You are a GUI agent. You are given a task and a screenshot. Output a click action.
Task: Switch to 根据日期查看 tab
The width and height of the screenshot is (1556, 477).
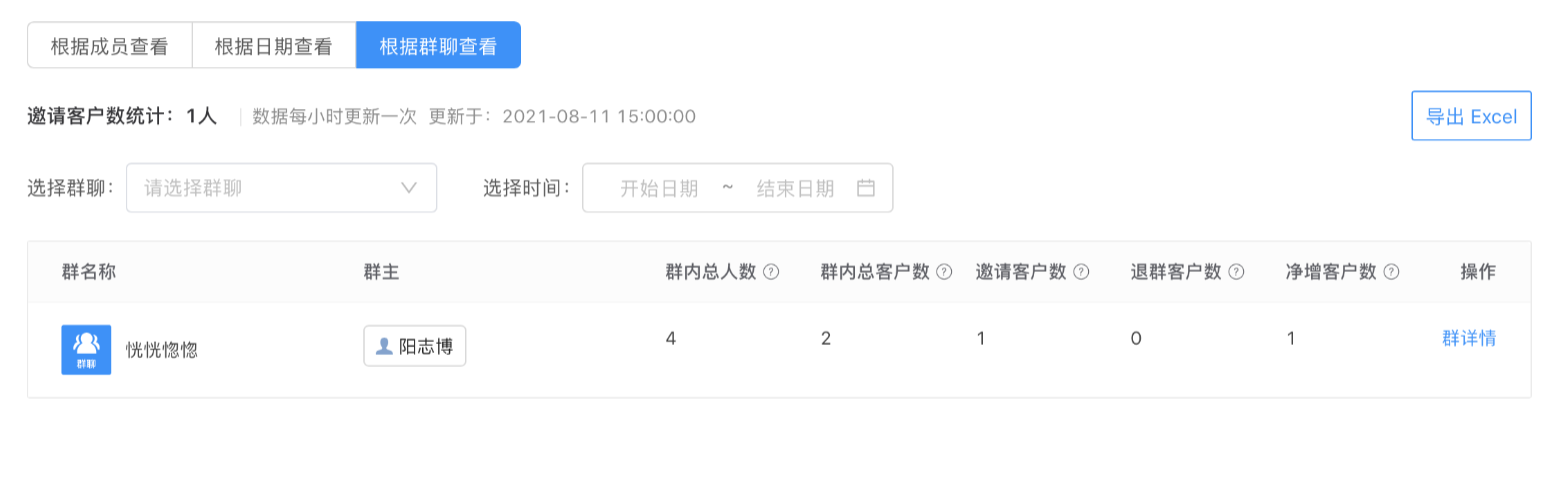(273, 46)
